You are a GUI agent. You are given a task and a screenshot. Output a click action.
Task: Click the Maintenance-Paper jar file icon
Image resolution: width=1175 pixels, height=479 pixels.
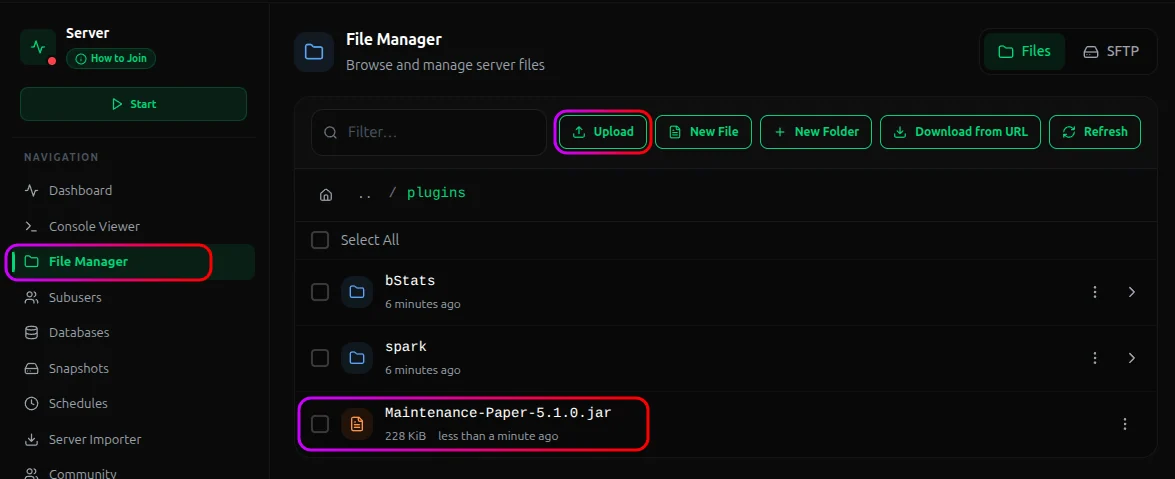click(x=357, y=424)
